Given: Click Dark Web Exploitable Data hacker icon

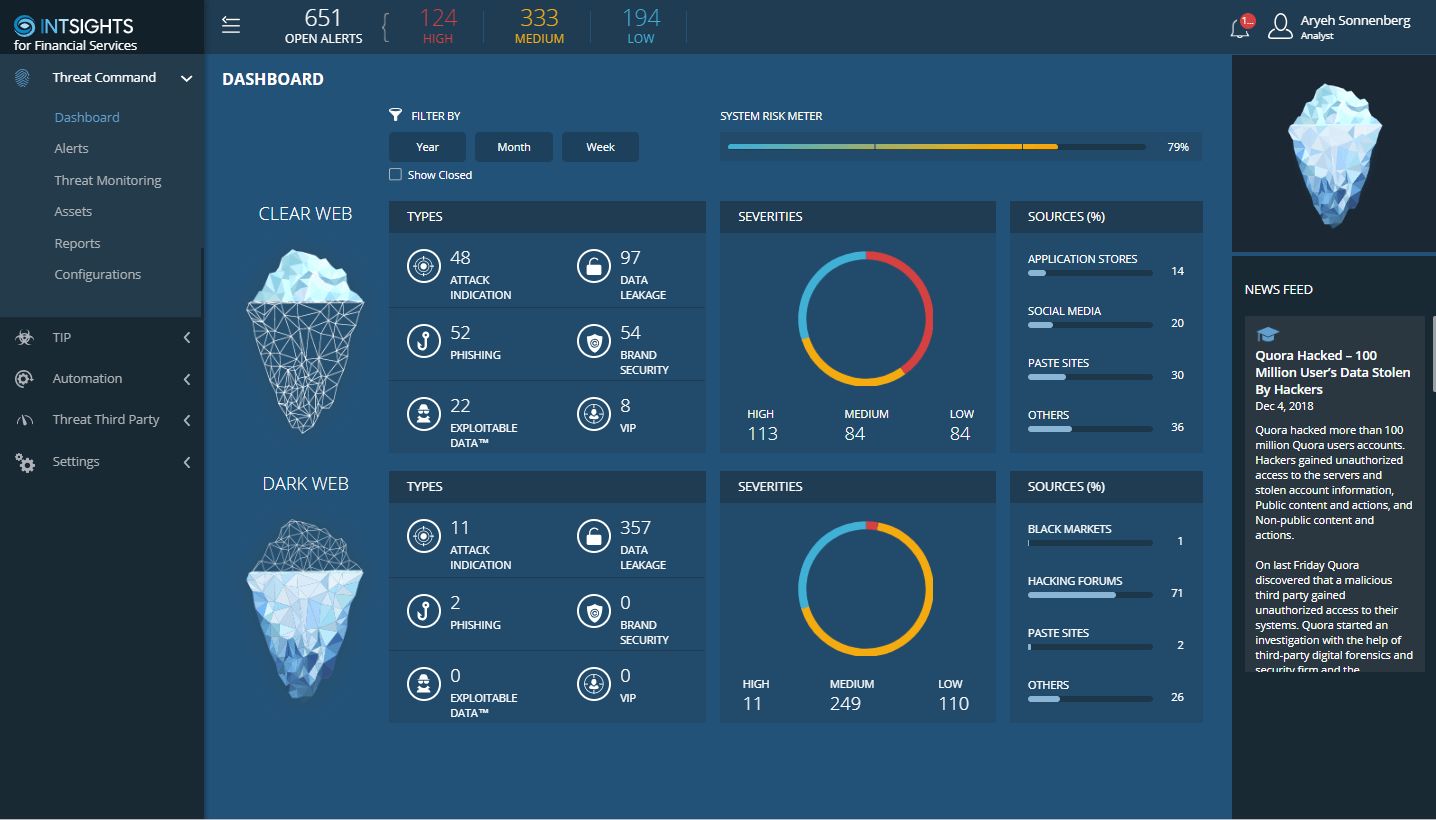Looking at the screenshot, I should pos(423,685).
